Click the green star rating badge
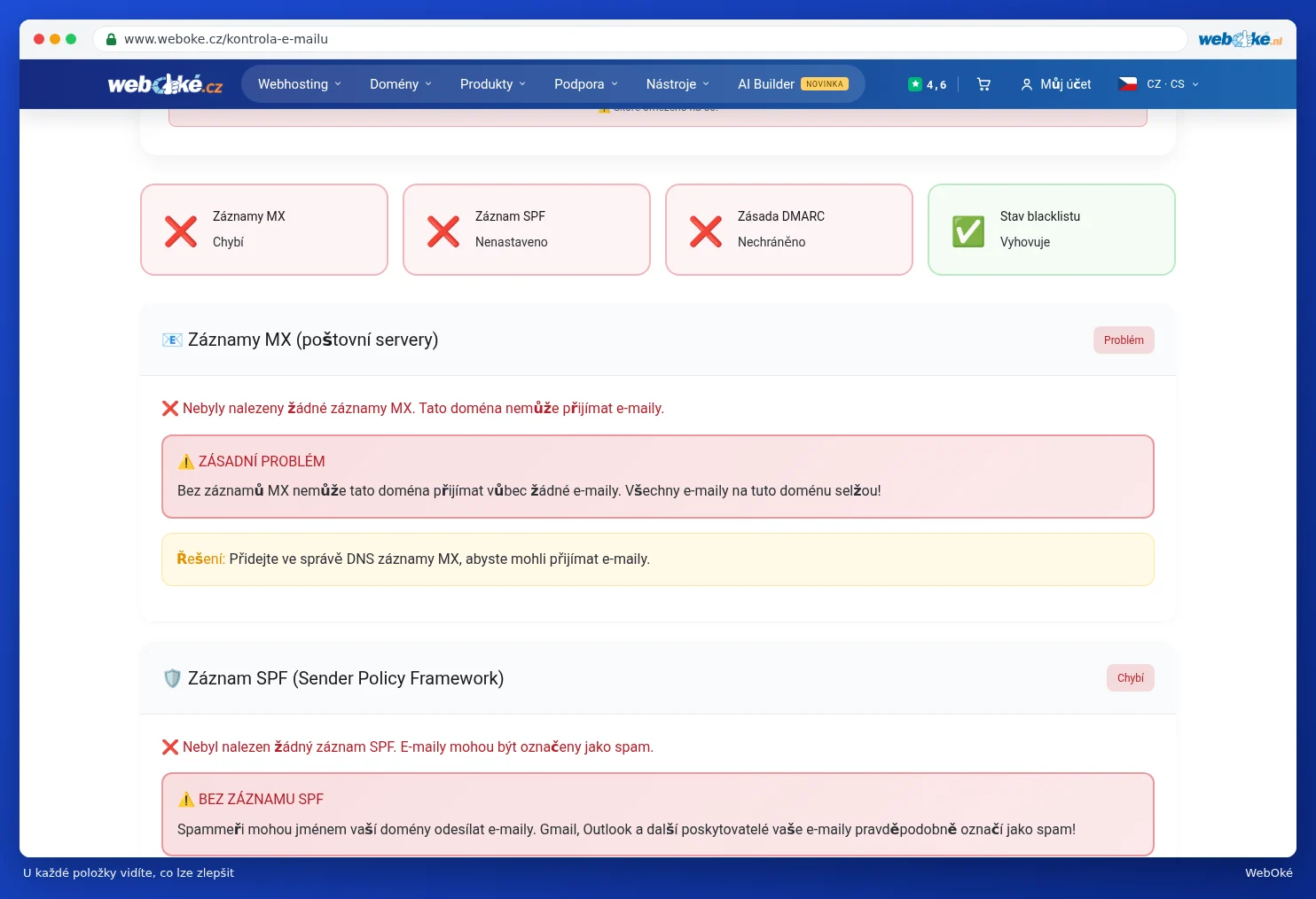This screenshot has height=899, width=1316. pos(915,84)
